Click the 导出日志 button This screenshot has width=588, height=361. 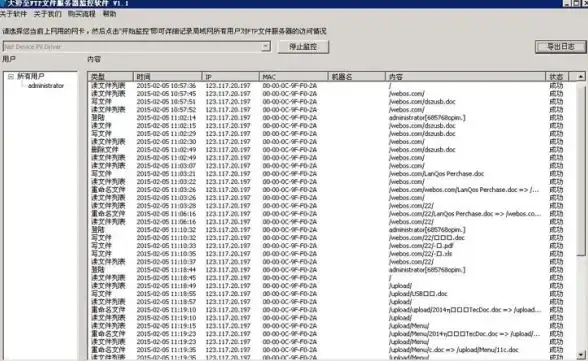pyautogui.click(x=561, y=47)
